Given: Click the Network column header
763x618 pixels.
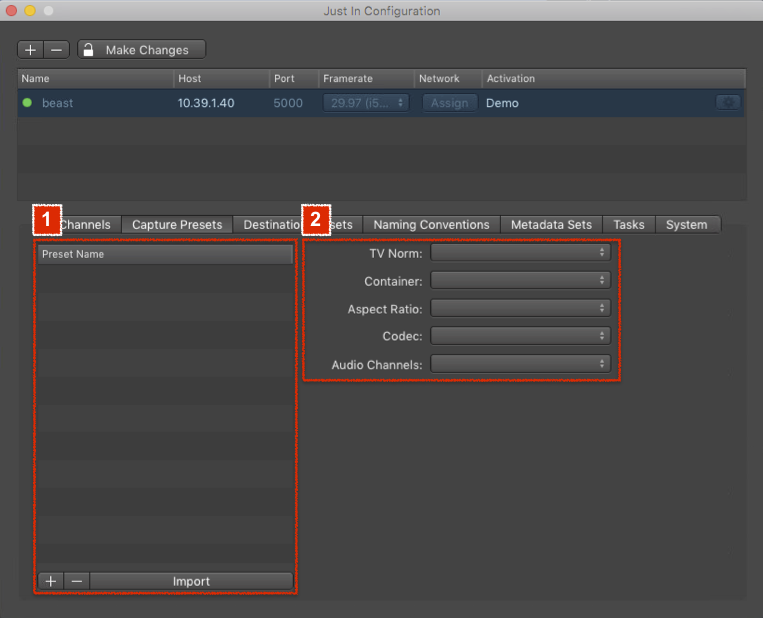Looking at the screenshot, I should [448, 78].
